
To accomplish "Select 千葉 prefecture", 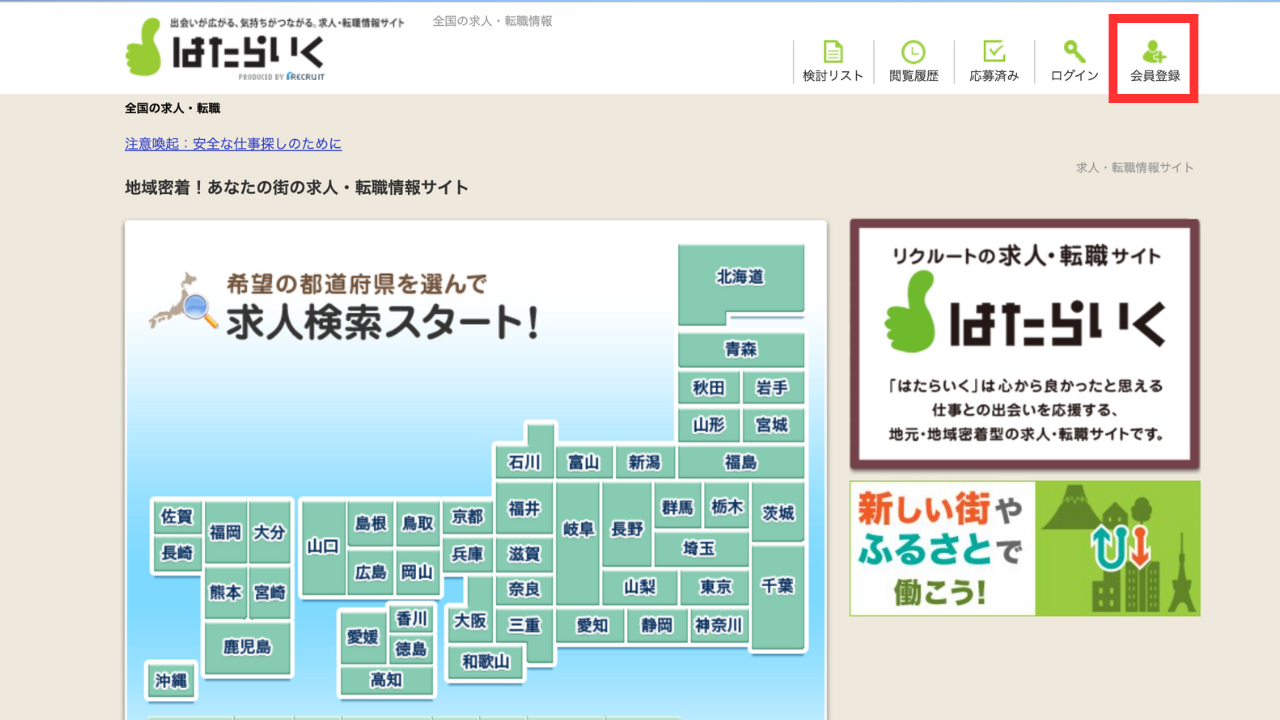I will (778, 598).
